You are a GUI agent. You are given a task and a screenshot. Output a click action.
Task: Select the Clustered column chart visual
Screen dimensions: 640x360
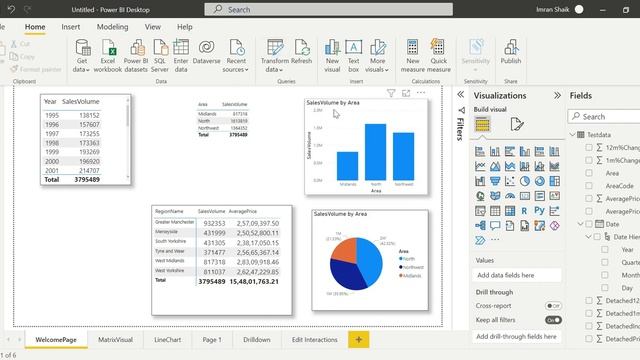point(524,151)
